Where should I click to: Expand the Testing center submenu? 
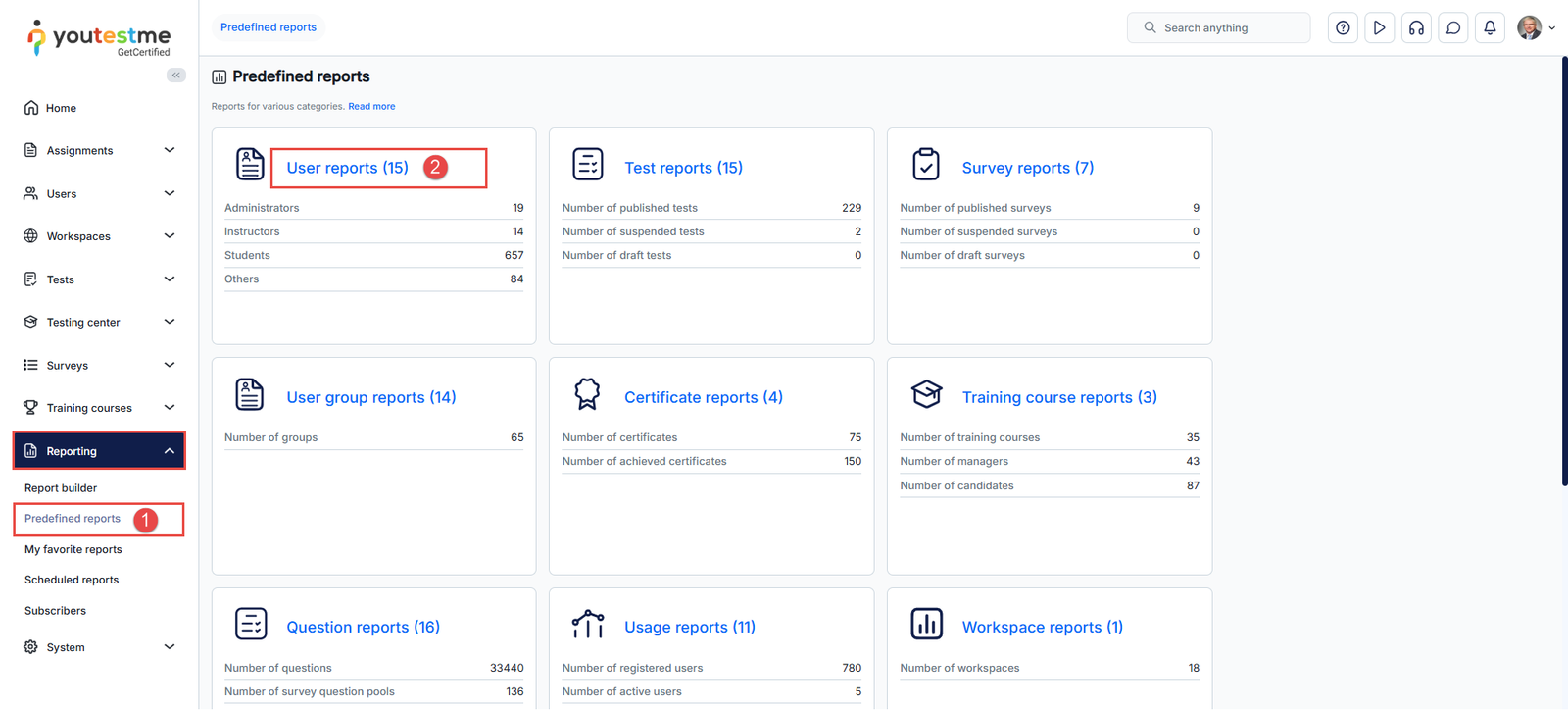coord(170,322)
